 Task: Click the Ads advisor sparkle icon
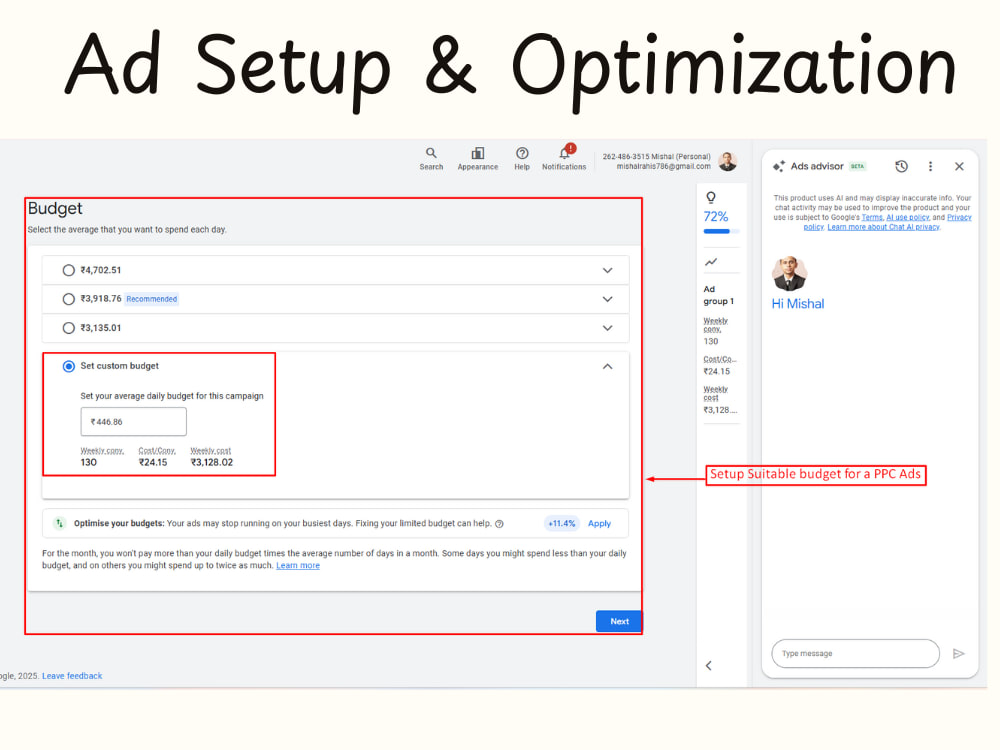(779, 166)
